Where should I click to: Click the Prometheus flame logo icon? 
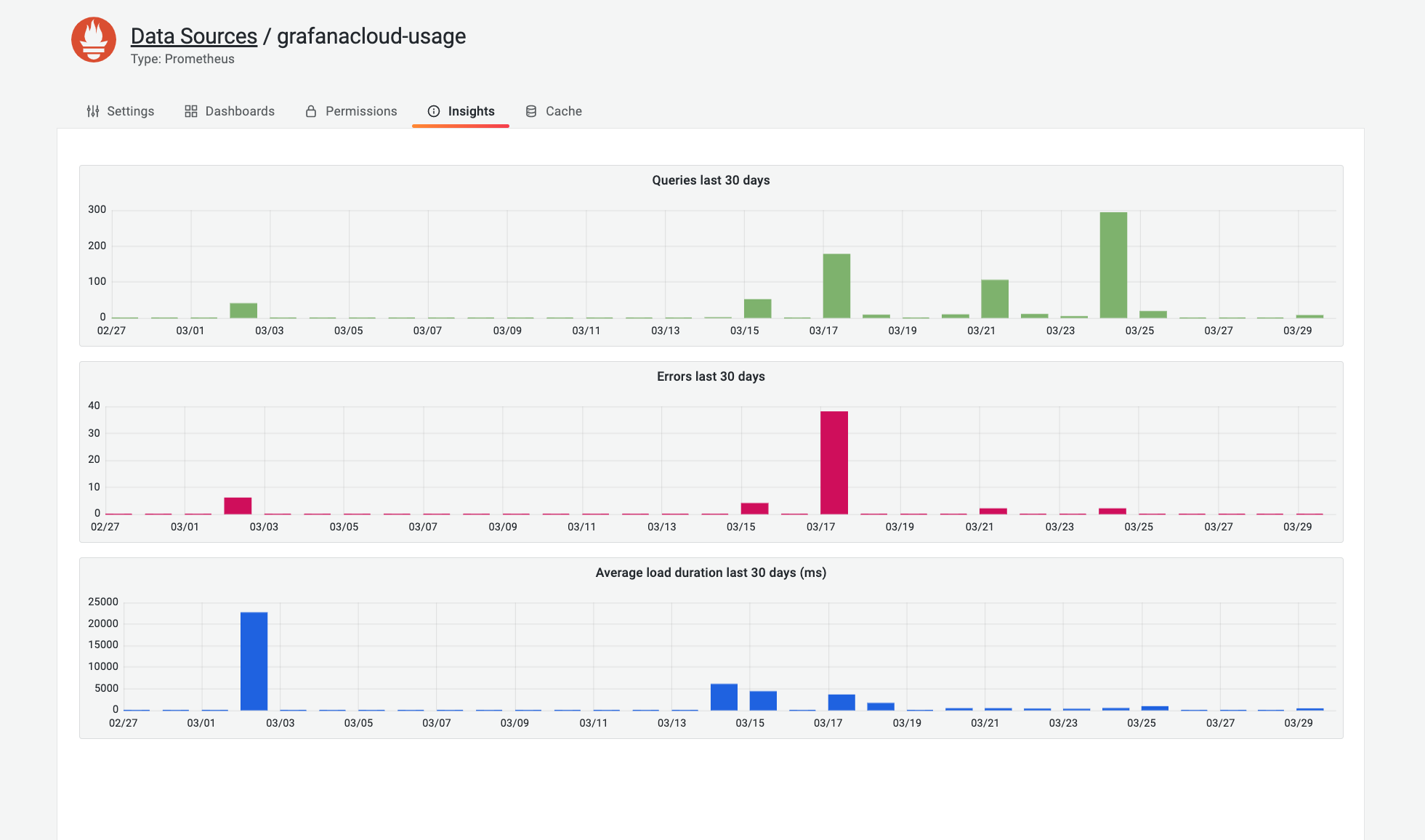(94, 40)
